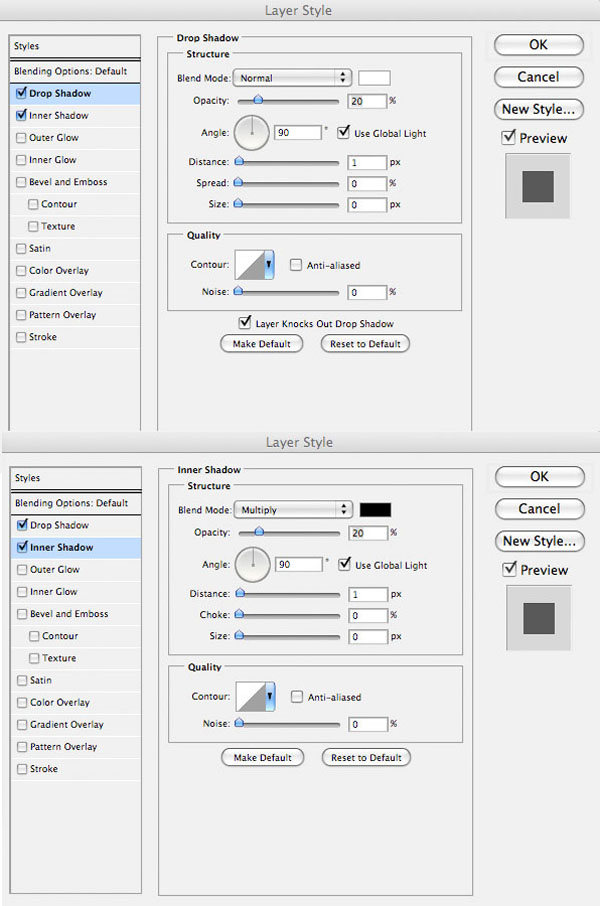Open Blend Mode dropdown set to Multiply

coord(293,509)
